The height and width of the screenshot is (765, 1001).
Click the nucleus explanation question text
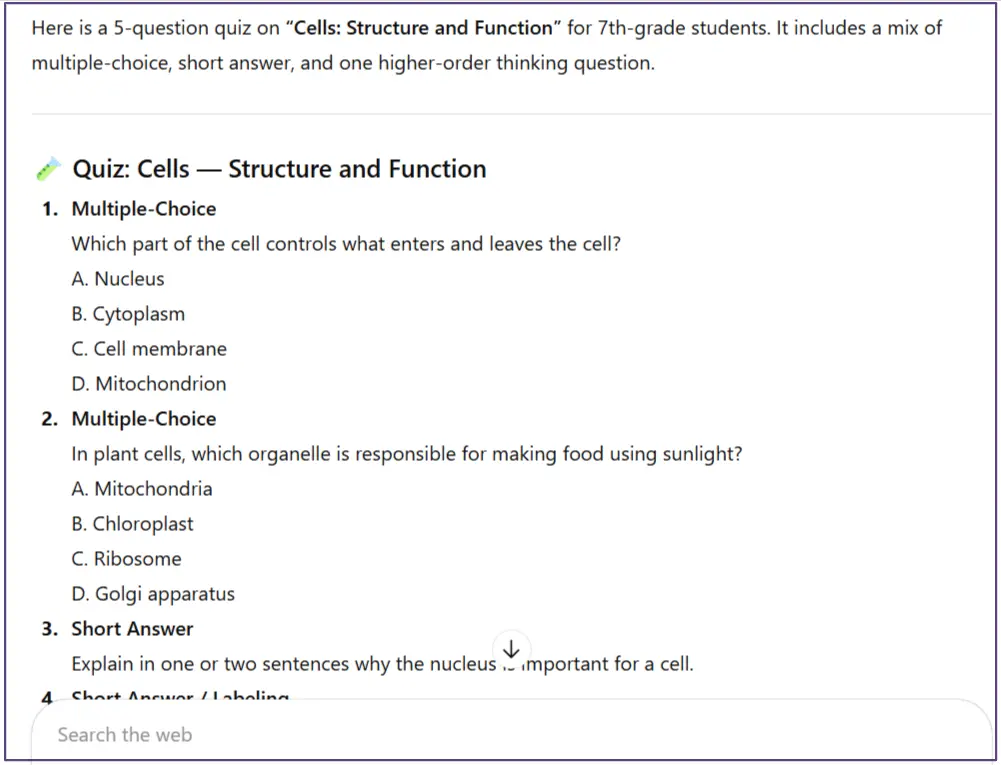pos(382,663)
